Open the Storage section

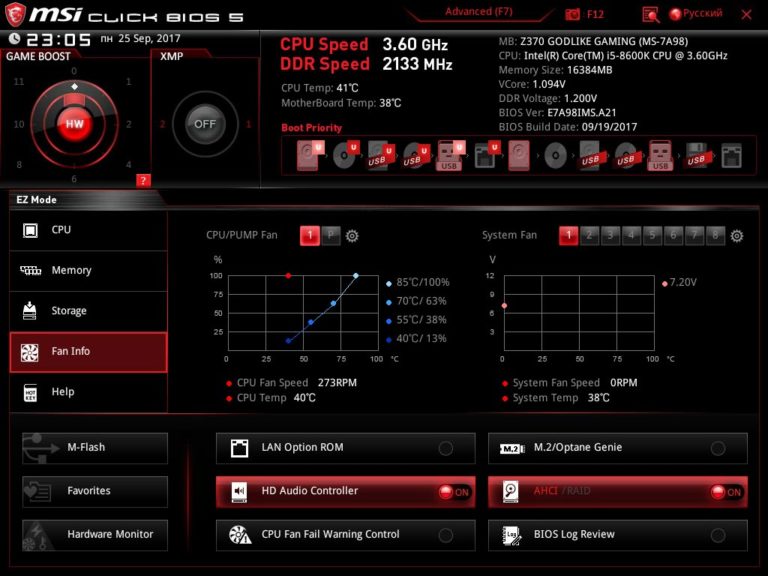(x=89, y=311)
